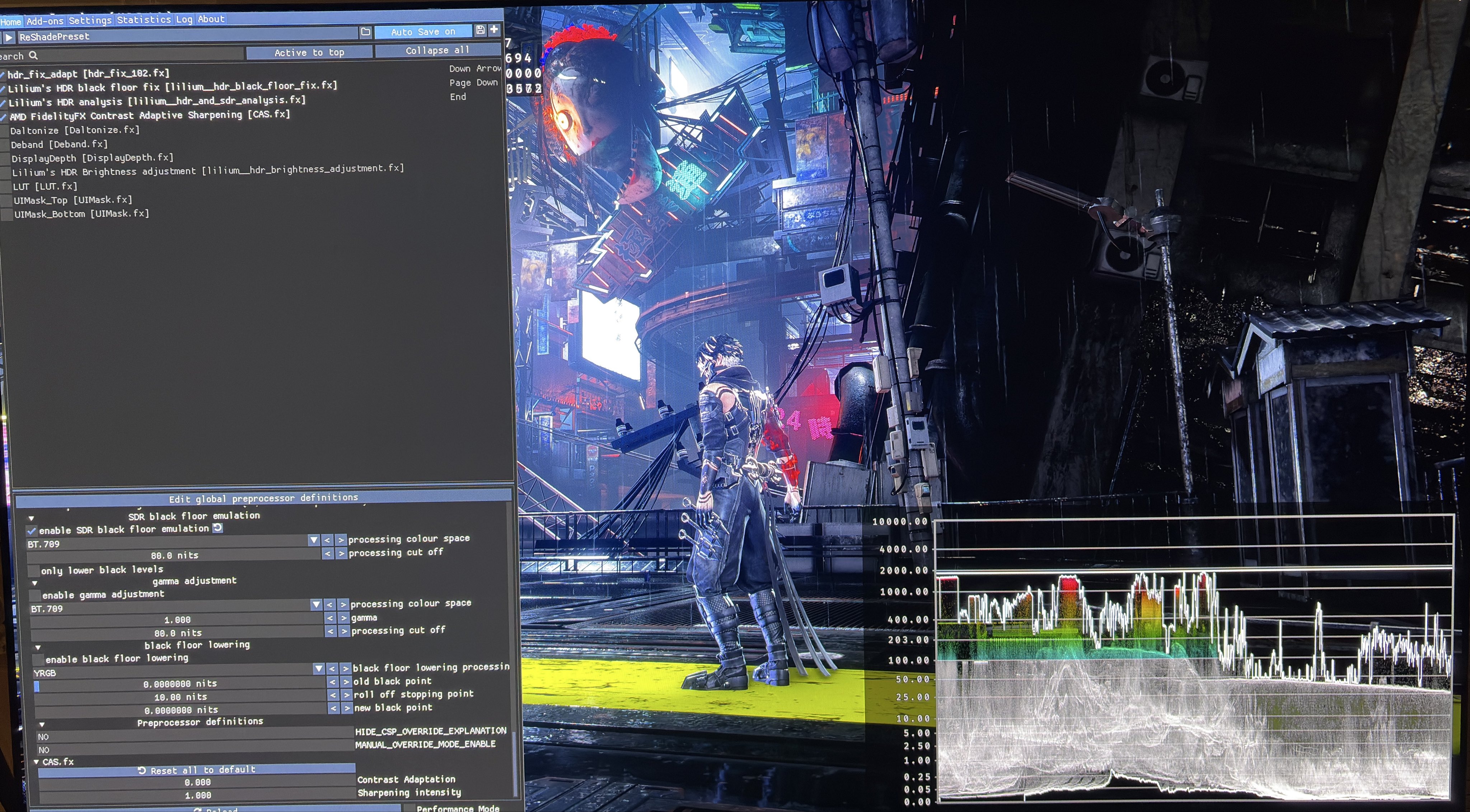The height and width of the screenshot is (812, 1470).
Task: Go to the Settings tab
Action: pos(90,20)
